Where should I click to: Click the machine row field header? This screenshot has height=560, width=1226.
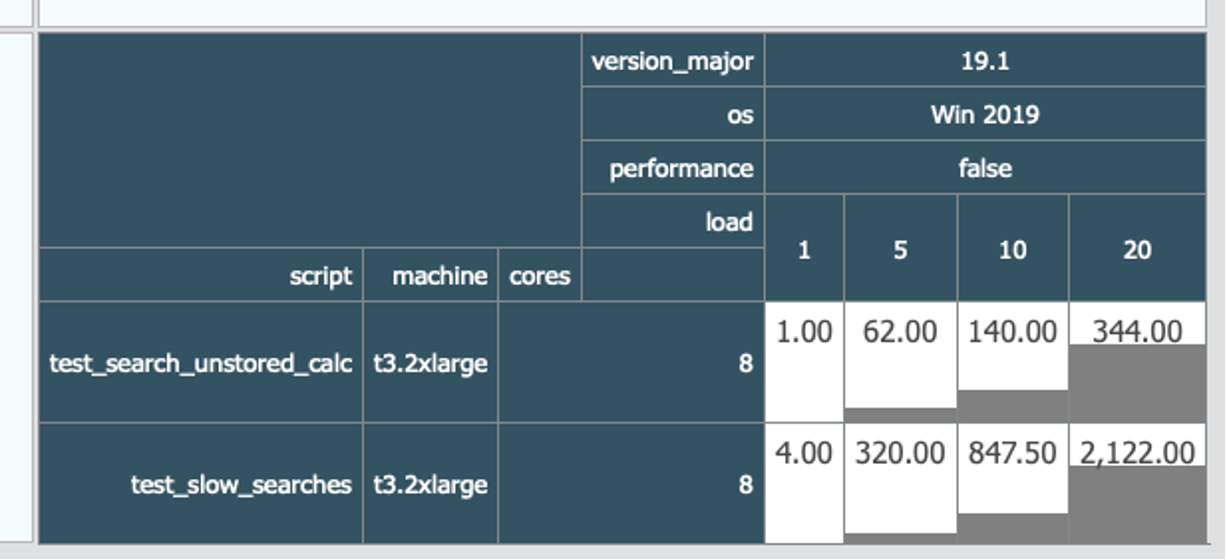(x=430, y=275)
